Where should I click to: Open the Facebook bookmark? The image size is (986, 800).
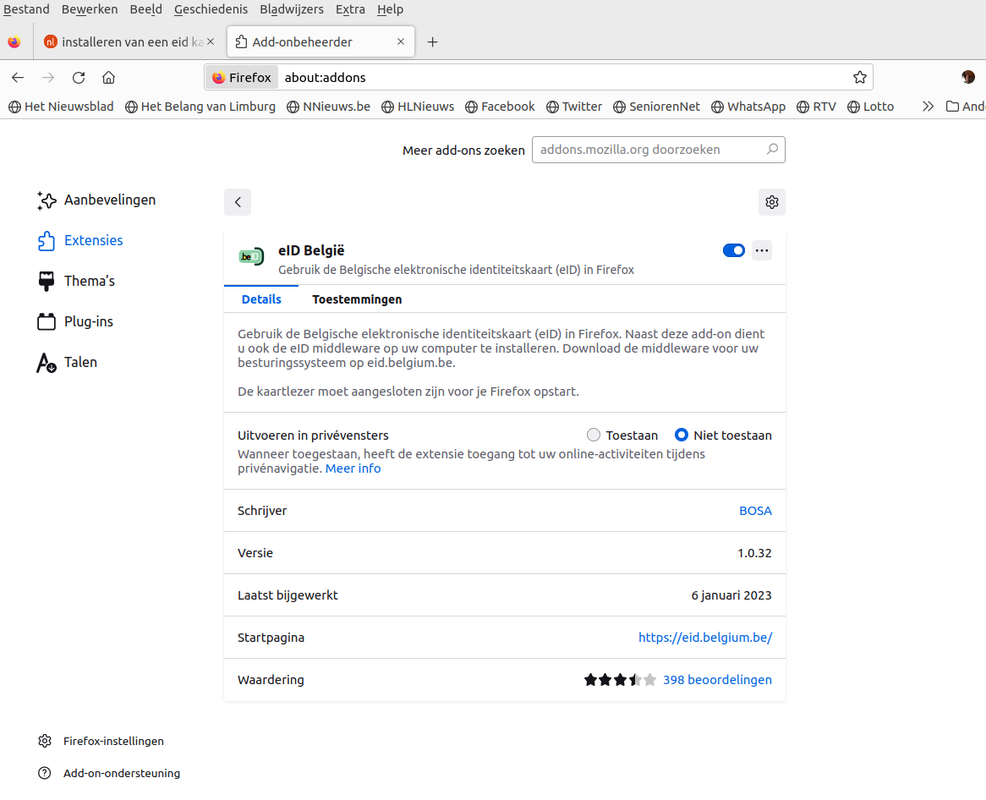pos(500,106)
